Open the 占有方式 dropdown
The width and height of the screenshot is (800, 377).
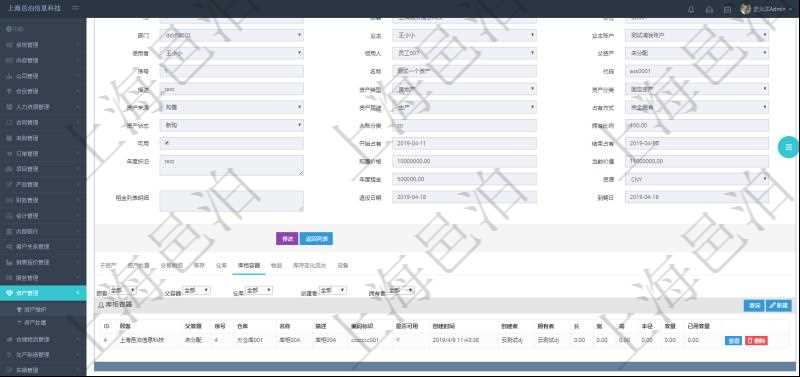coord(697,107)
